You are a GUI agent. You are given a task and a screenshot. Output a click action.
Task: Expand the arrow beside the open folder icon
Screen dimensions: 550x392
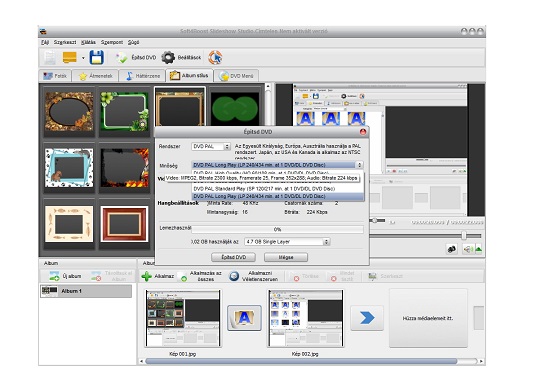point(83,58)
